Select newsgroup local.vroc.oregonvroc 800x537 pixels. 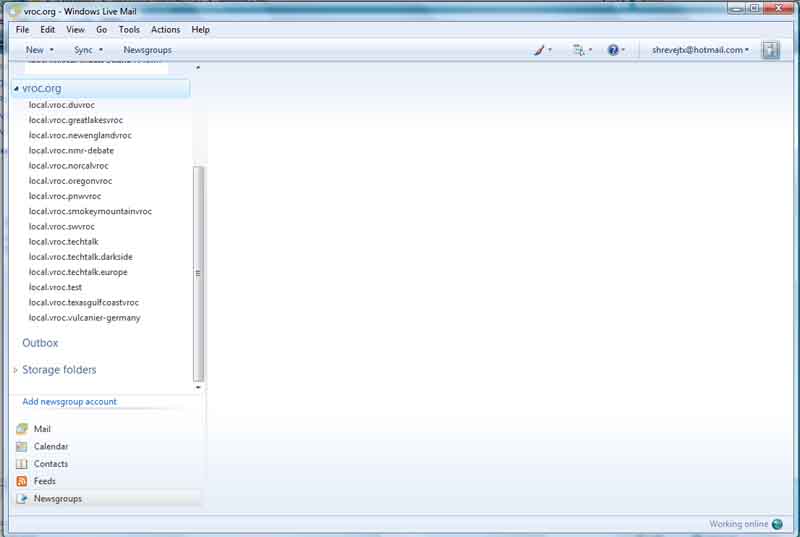(70, 181)
